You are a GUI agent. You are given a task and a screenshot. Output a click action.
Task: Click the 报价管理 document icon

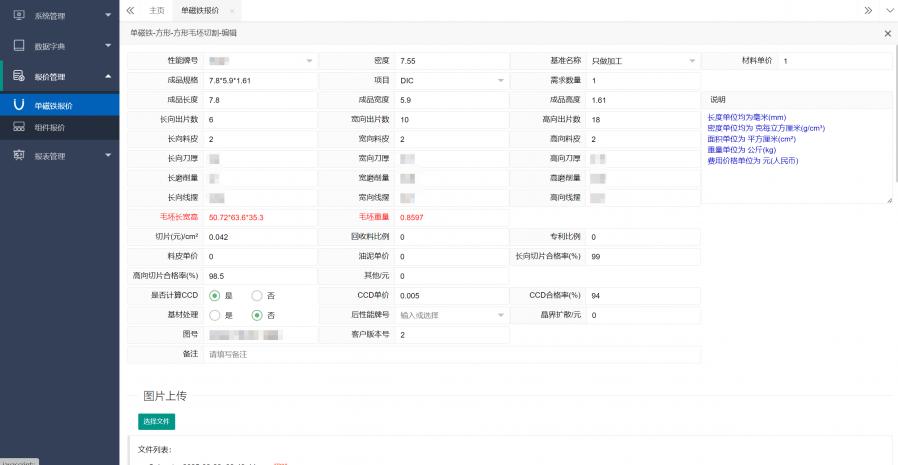(x=19, y=76)
